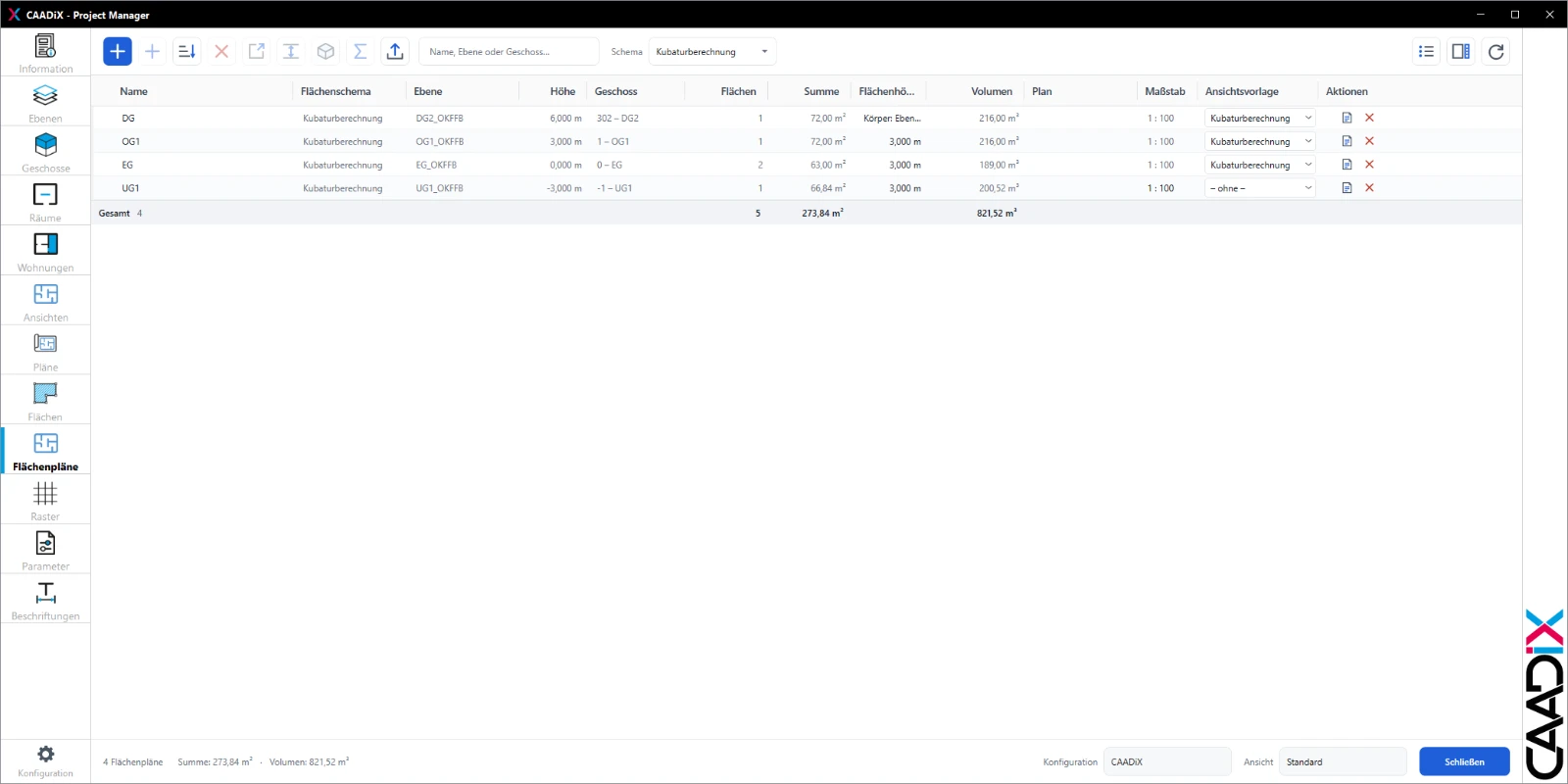The image size is (1568, 784).
Task: Toggle the side panel layout icon
Action: (x=1460, y=52)
